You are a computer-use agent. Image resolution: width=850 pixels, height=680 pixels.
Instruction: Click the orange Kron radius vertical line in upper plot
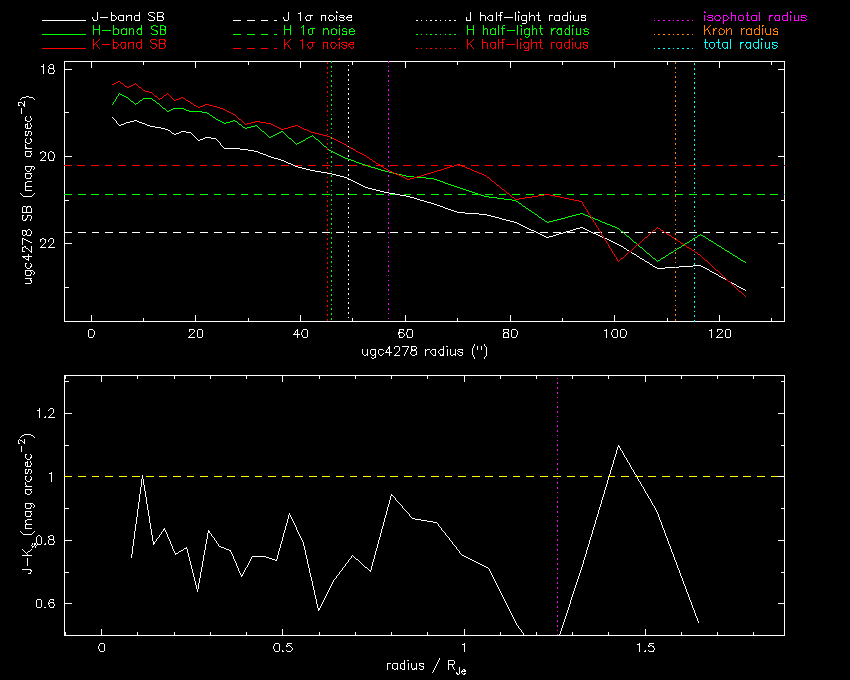(675, 190)
